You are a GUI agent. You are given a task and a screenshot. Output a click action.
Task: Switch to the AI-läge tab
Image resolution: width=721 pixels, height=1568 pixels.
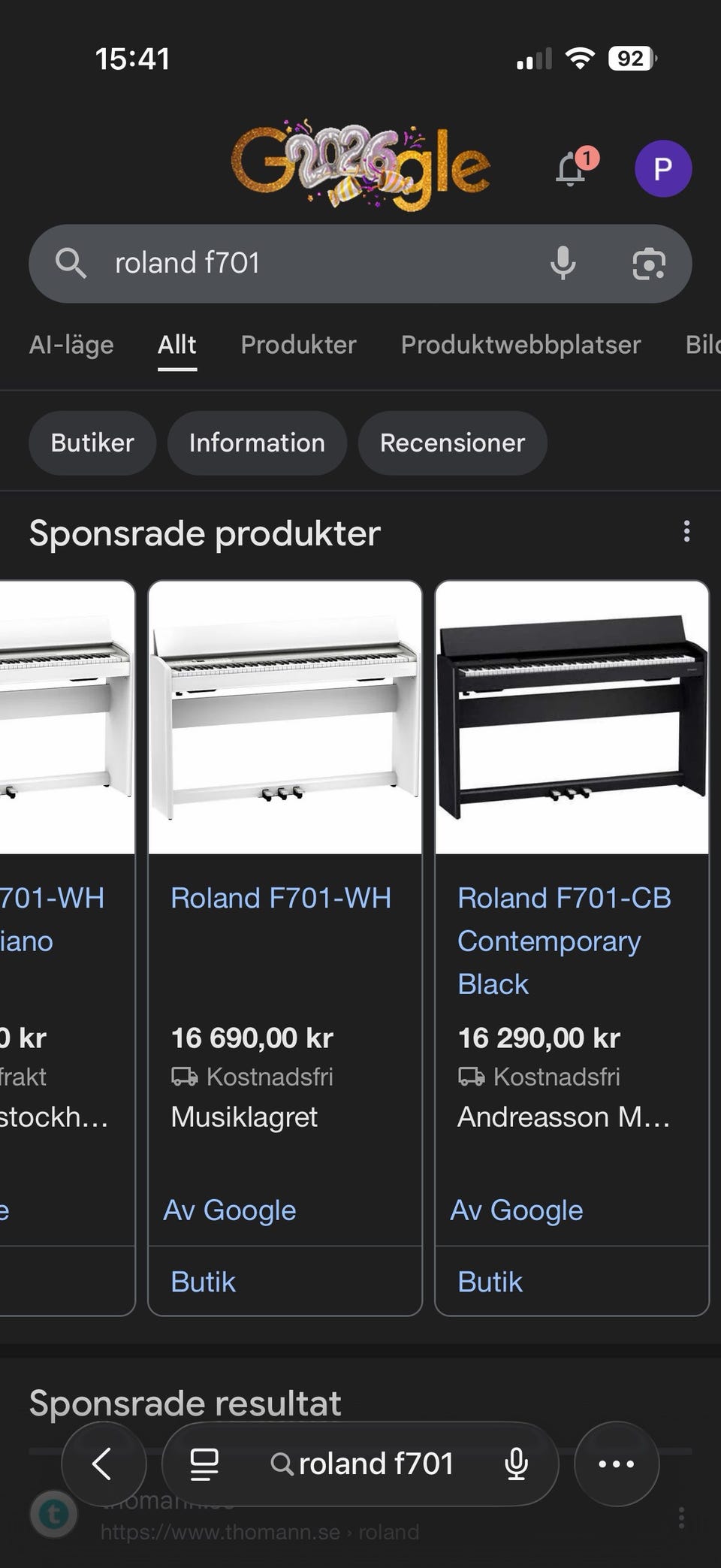click(71, 345)
